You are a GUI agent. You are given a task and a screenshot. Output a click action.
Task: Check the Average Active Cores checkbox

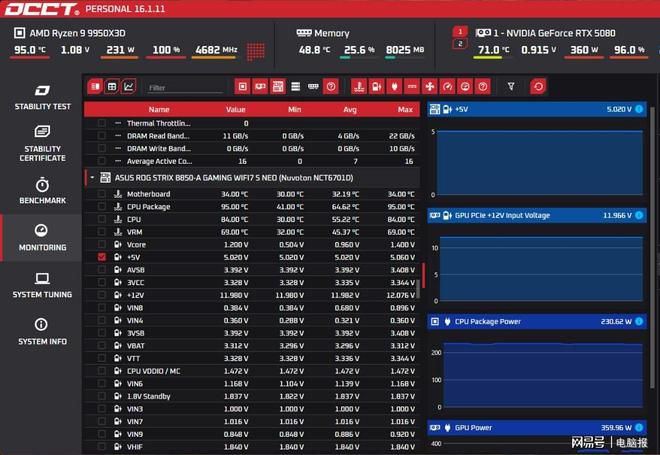[101, 161]
